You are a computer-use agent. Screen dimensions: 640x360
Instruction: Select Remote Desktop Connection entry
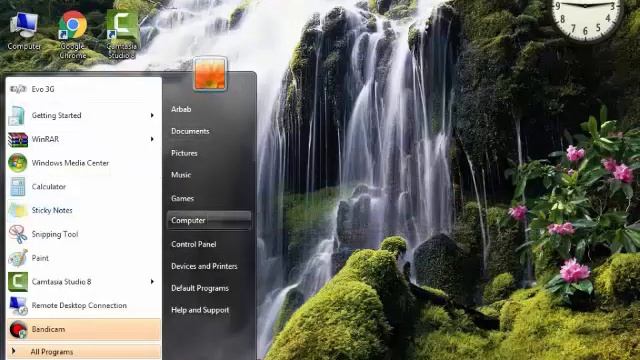pos(84,305)
